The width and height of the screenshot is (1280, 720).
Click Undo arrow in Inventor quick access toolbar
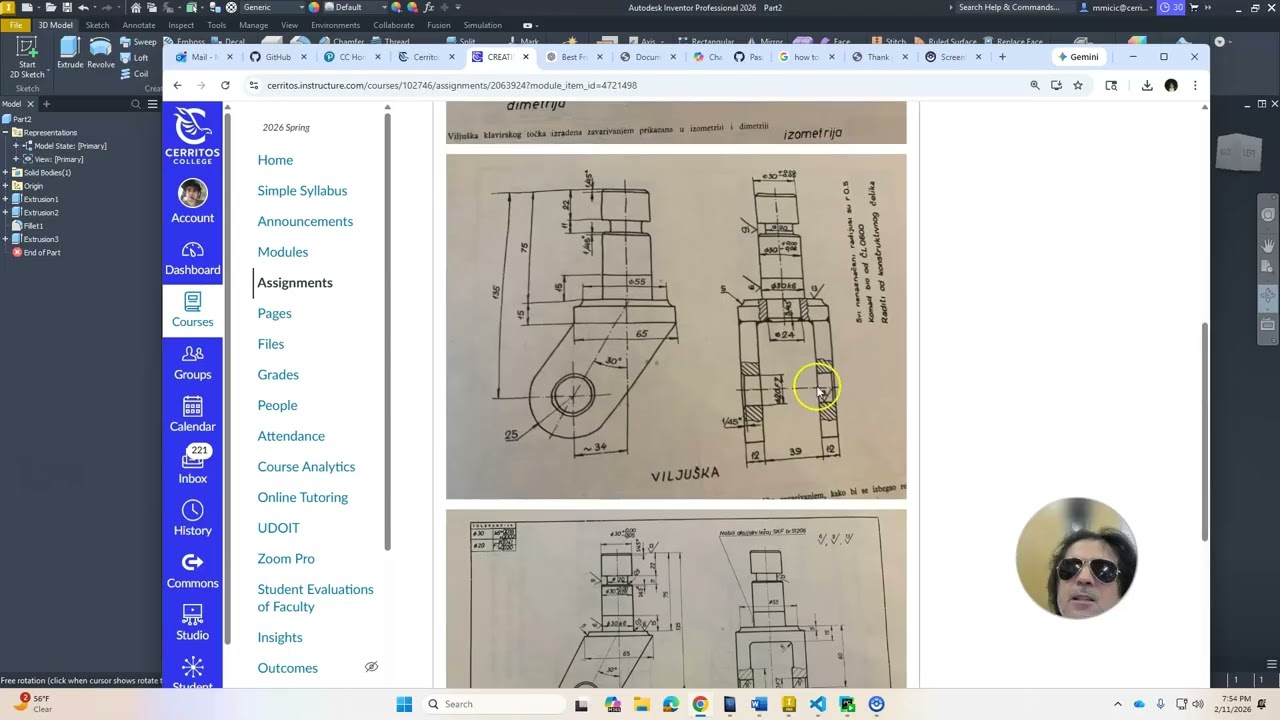[x=83, y=7]
